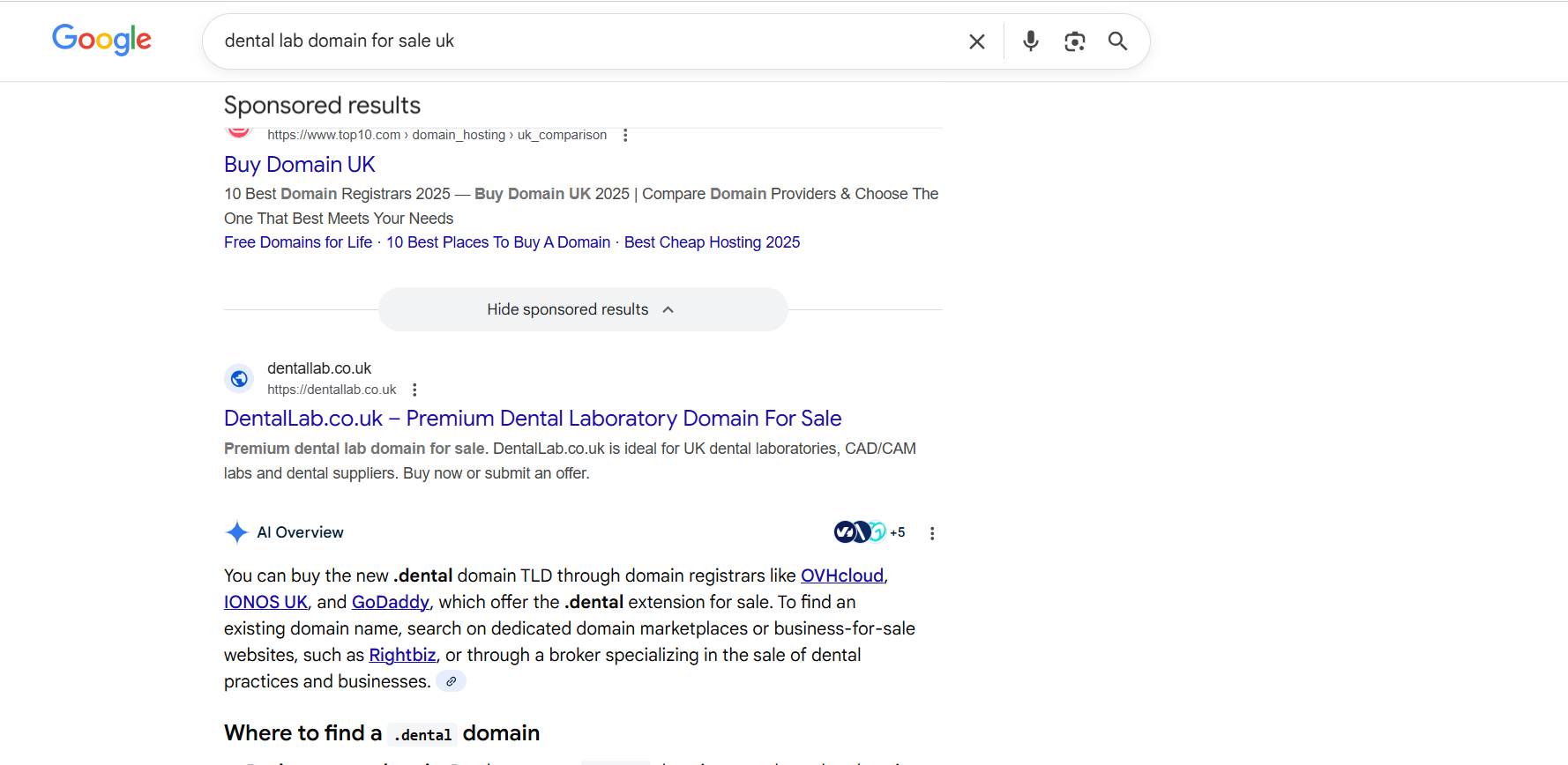Open 10 Best Places To Buy A Domain
This screenshot has width=1568, height=765.
498,242
